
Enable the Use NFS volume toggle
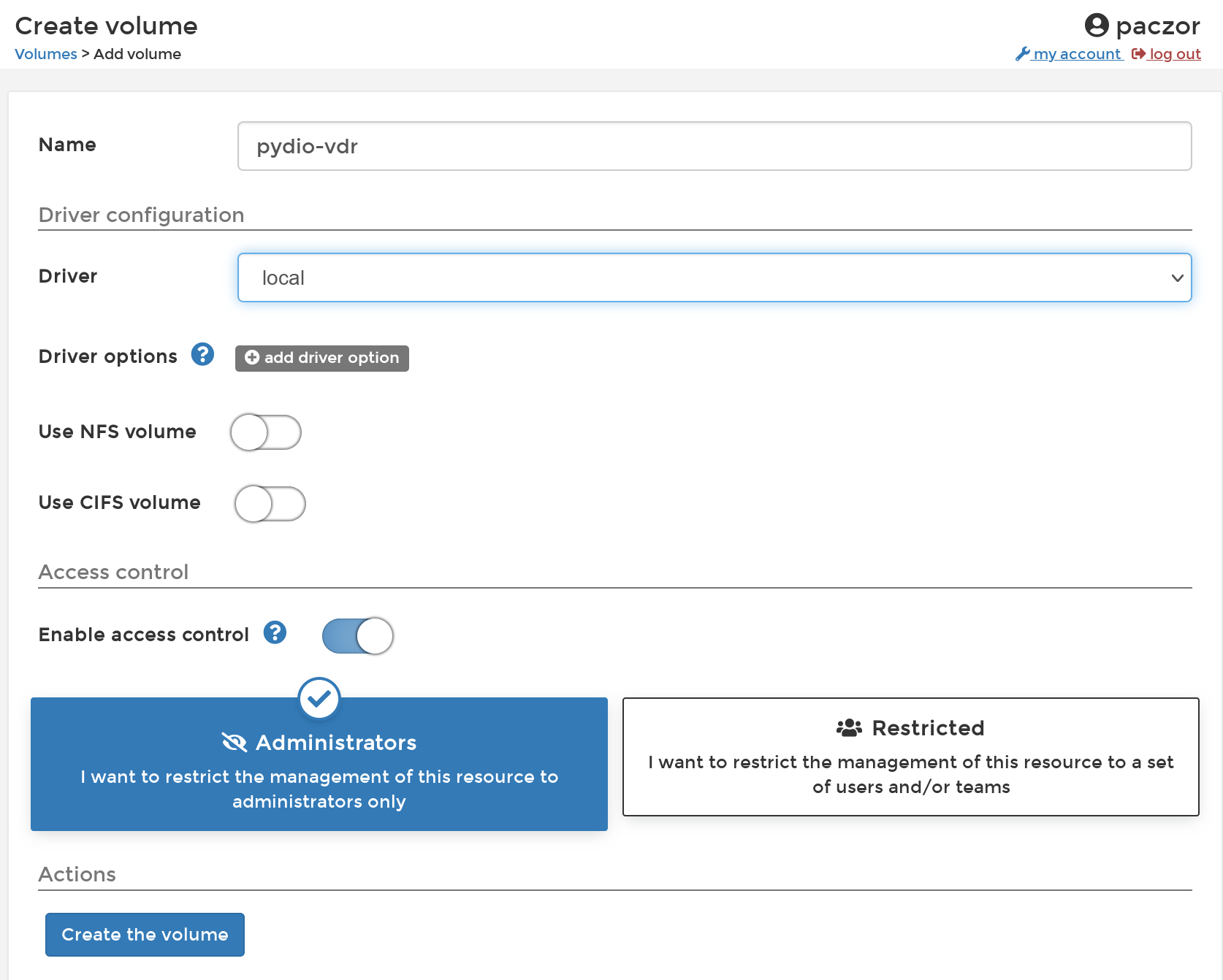(266, 432)
